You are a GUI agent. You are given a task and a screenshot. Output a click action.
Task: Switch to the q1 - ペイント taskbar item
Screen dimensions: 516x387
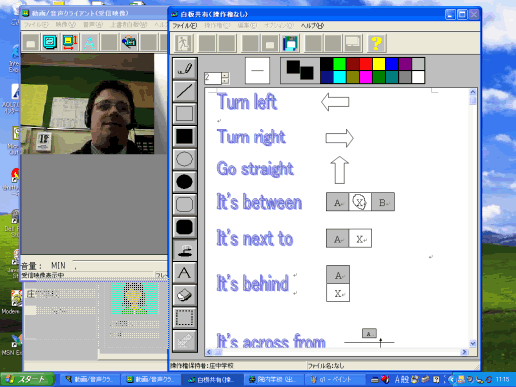[332, 379]
